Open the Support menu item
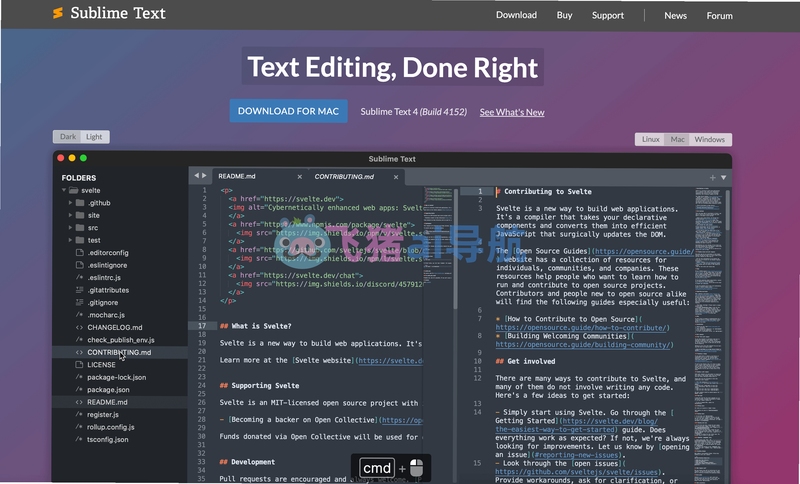This screenshot has width=800, height=484. coord(608,15)
